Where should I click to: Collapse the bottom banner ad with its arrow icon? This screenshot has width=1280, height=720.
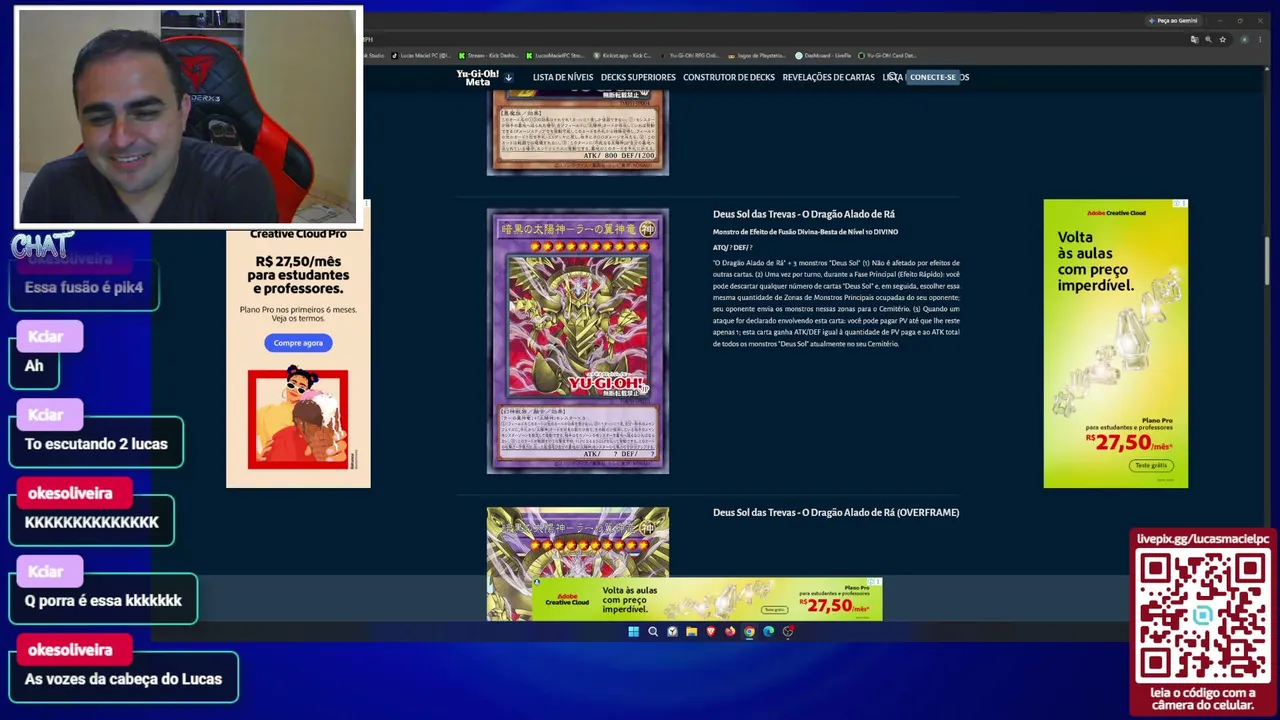[x=537, y=581]
